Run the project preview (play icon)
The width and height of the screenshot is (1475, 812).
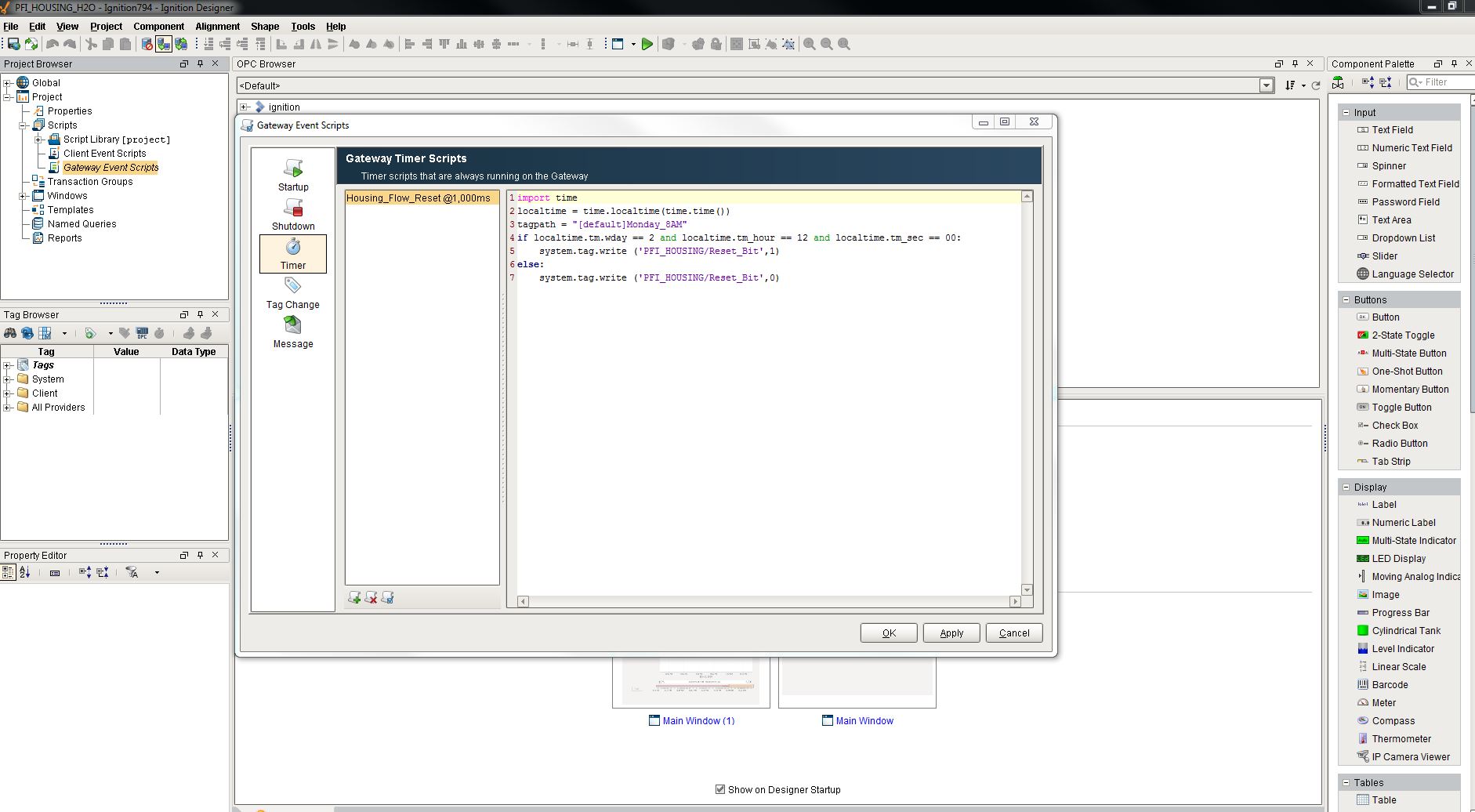(647, 44)
